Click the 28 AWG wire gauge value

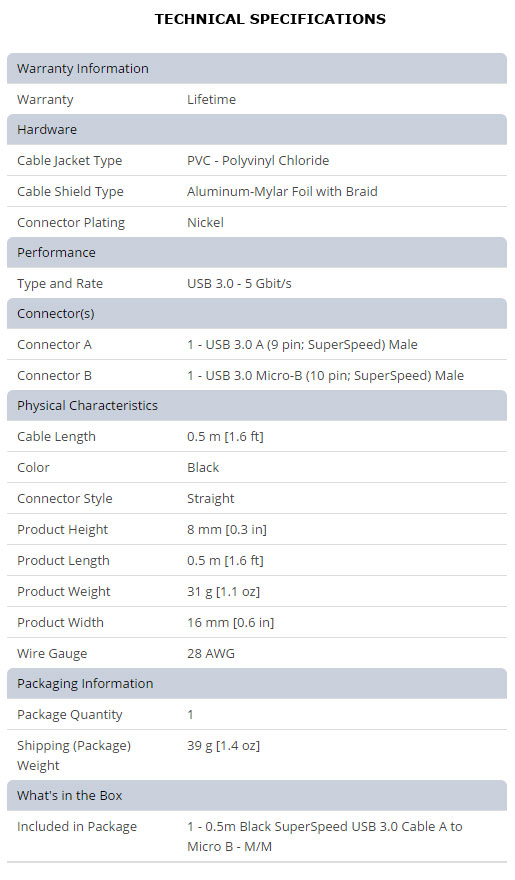coord(211,653)
